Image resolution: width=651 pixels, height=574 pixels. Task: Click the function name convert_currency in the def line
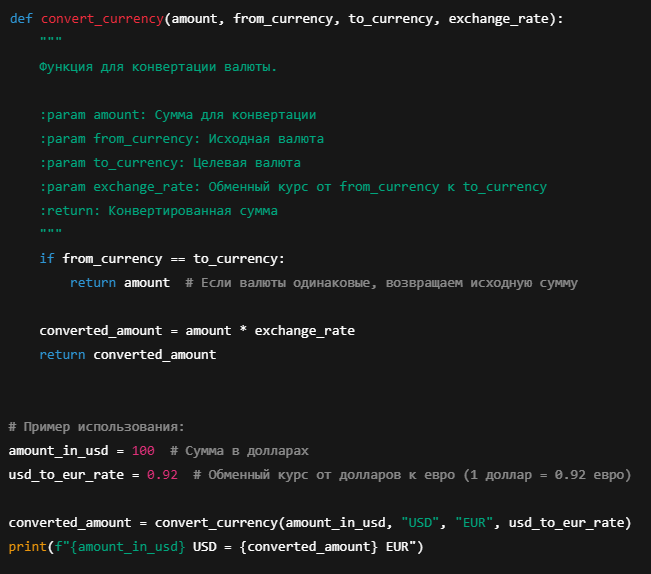(102, 19)
